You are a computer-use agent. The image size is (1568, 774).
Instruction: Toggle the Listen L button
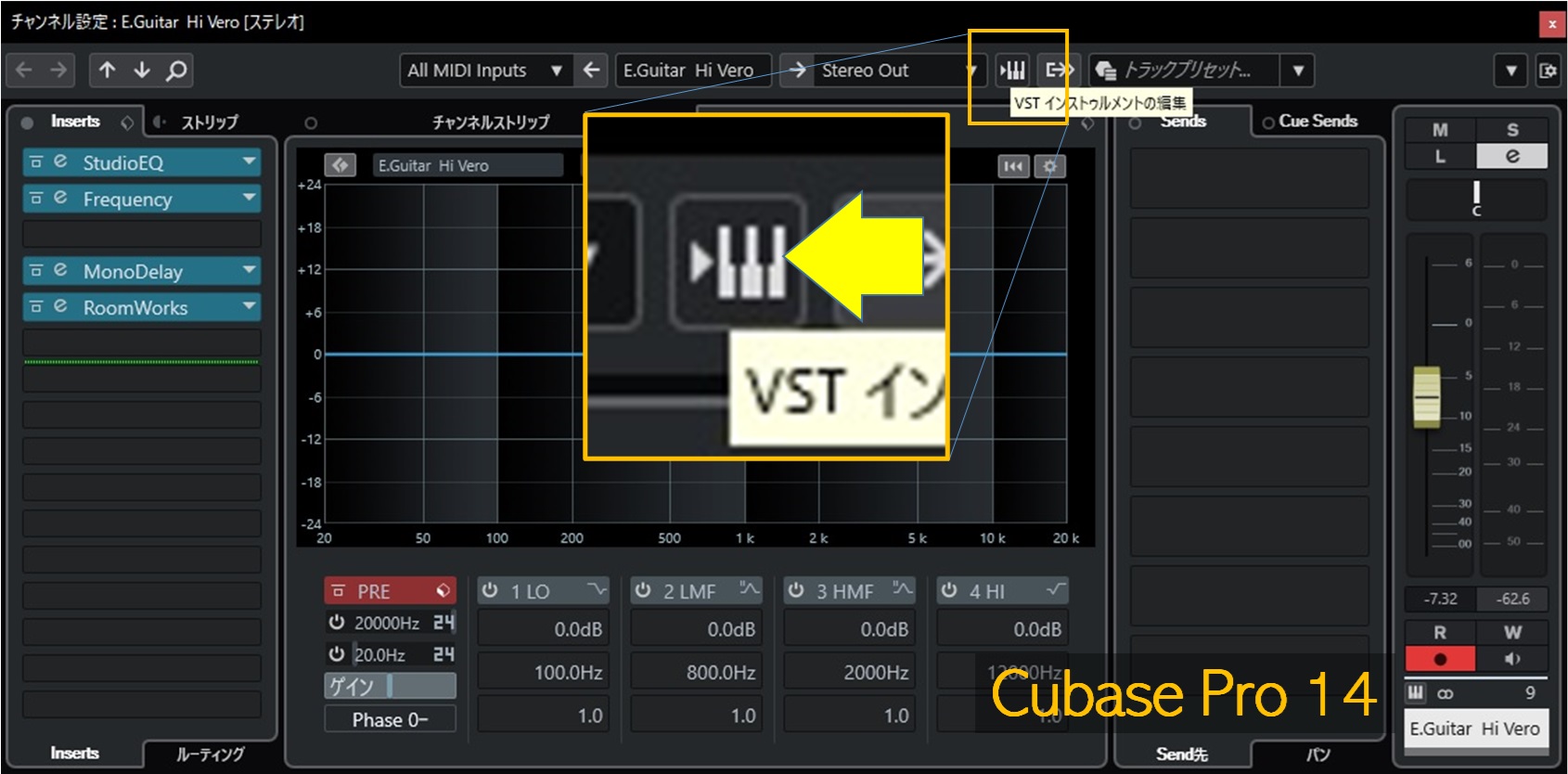1440,156
